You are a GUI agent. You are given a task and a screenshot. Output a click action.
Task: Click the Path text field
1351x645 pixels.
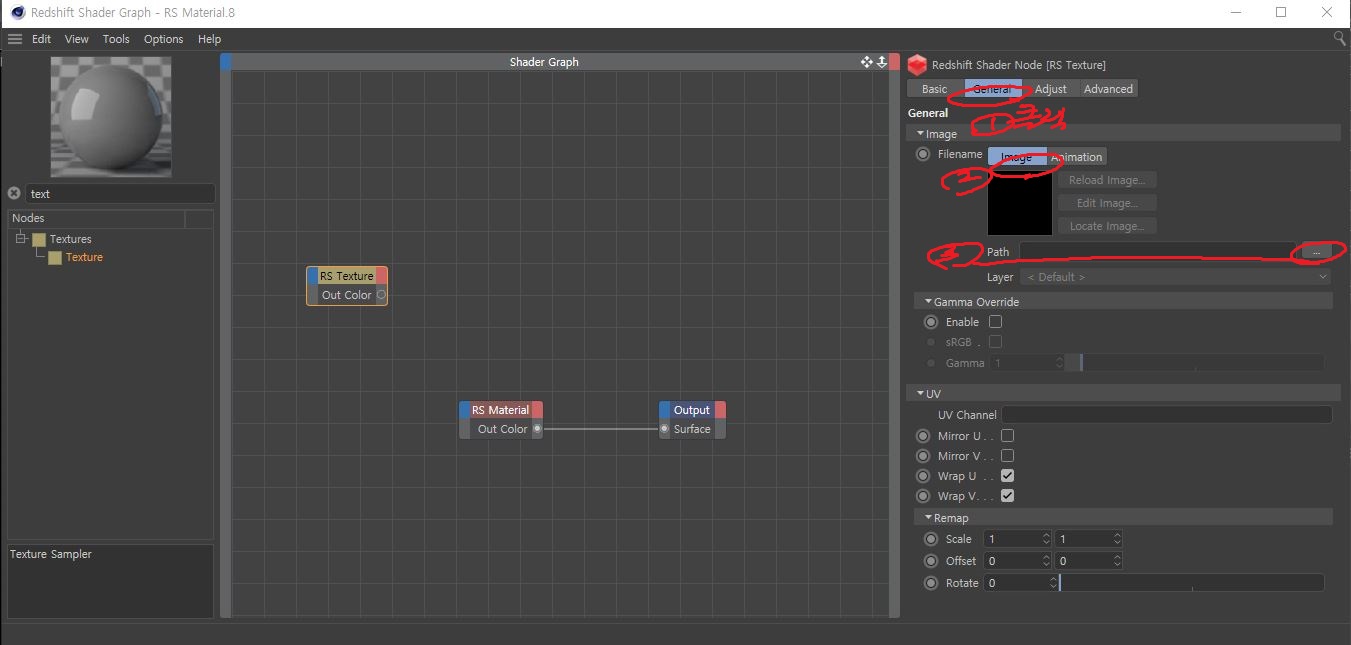(x=1157, y=252)
